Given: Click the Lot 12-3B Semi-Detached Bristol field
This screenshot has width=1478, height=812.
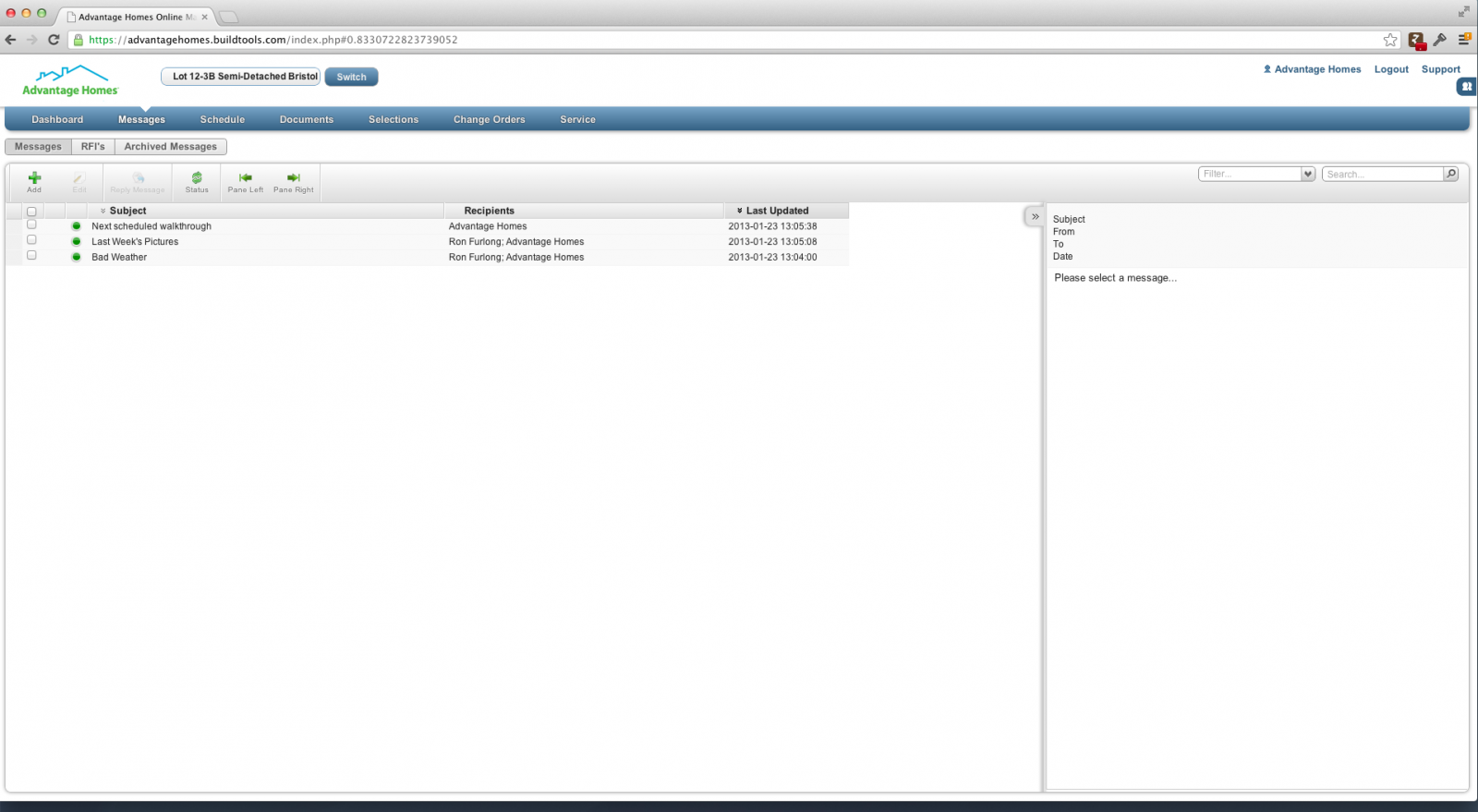Looking at the screenshot, I should (x=241, y=77).
